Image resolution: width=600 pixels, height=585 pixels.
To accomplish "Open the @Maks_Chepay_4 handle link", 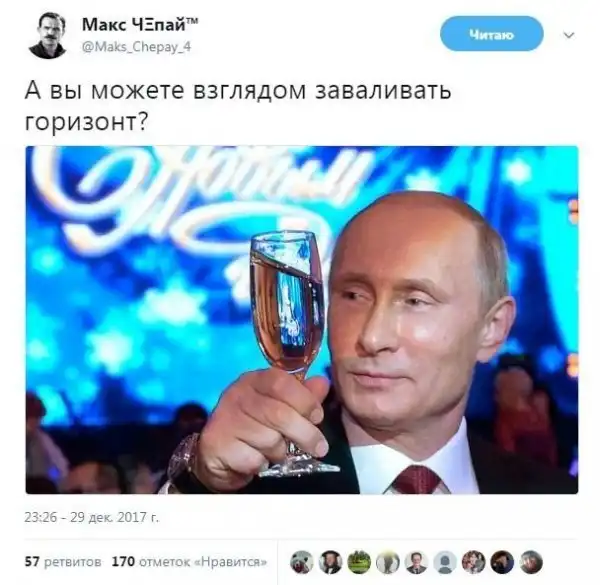I will click(136, 47).
